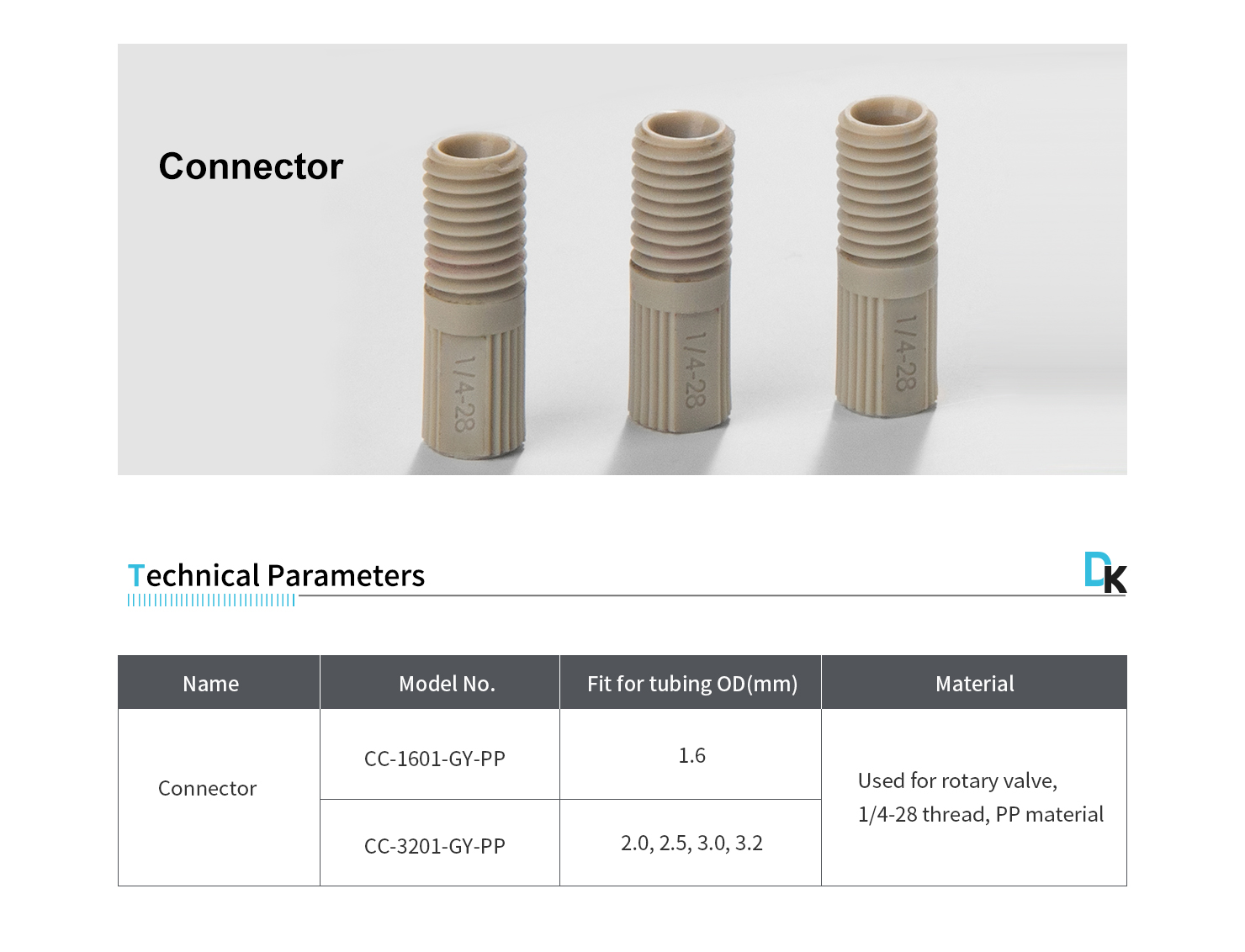Click the left connector product image

(474, 294)
